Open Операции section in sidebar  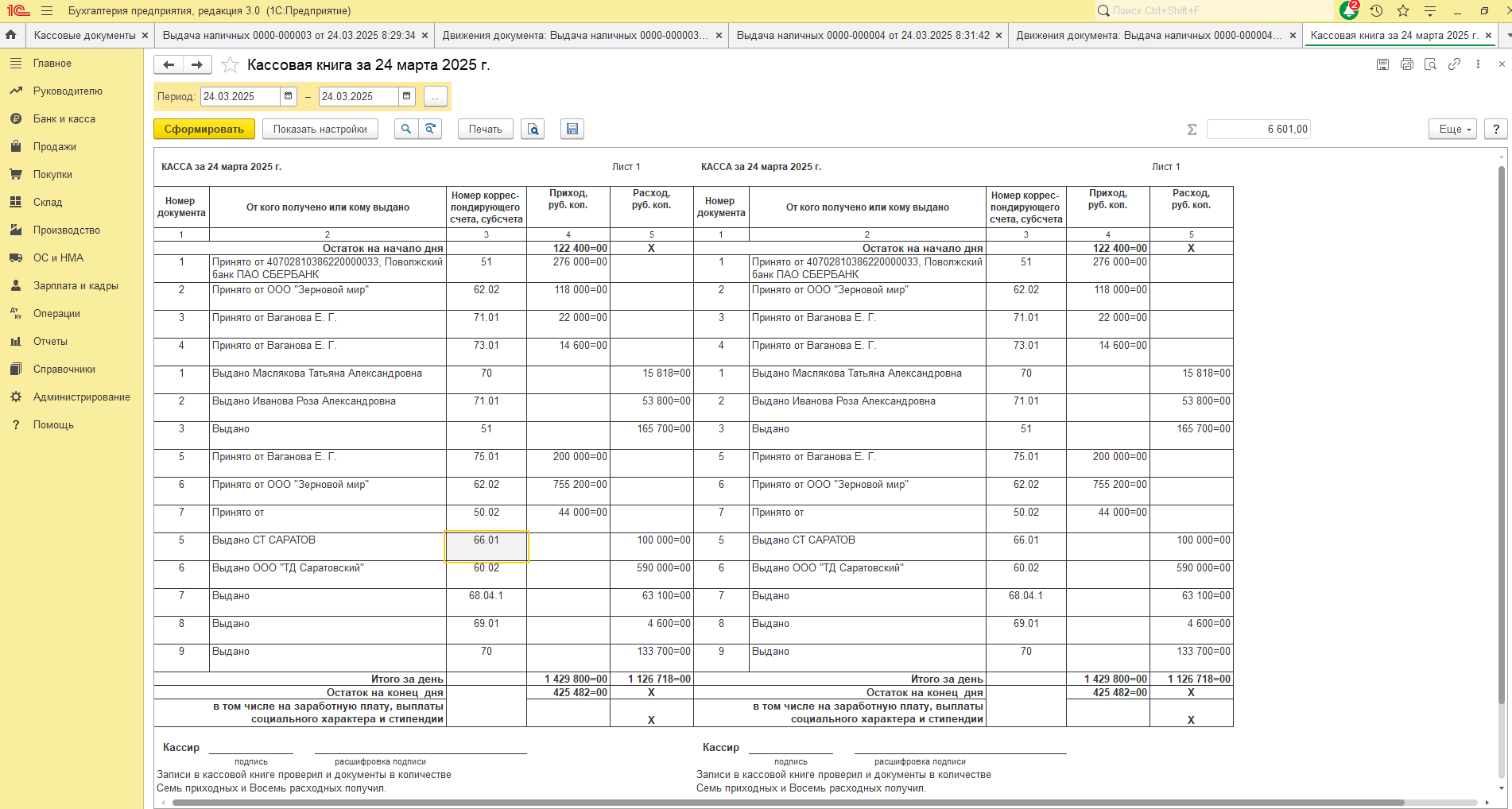pyautogui.click(x=56, y=313)
